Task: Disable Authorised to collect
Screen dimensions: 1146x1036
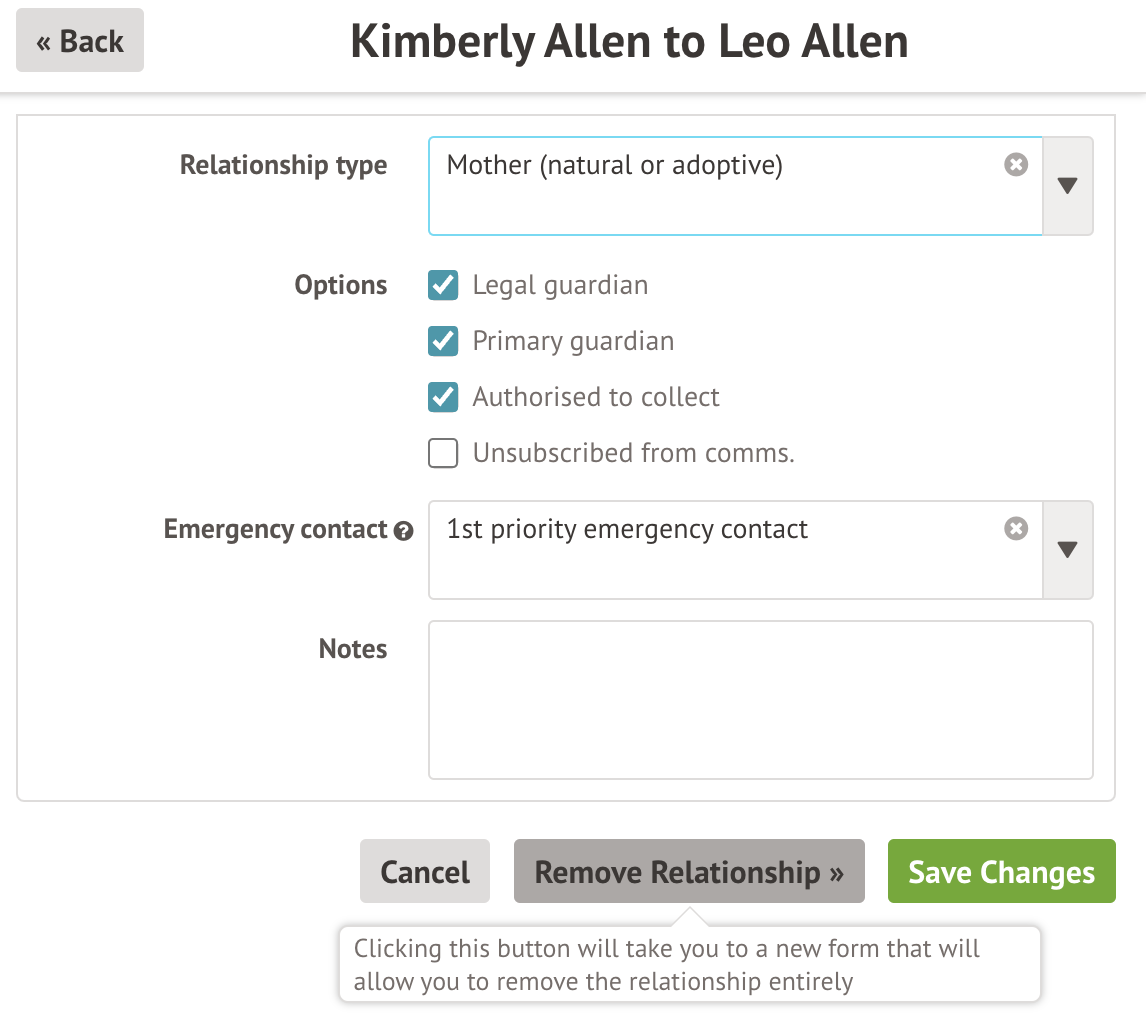Action: (443, 397)
